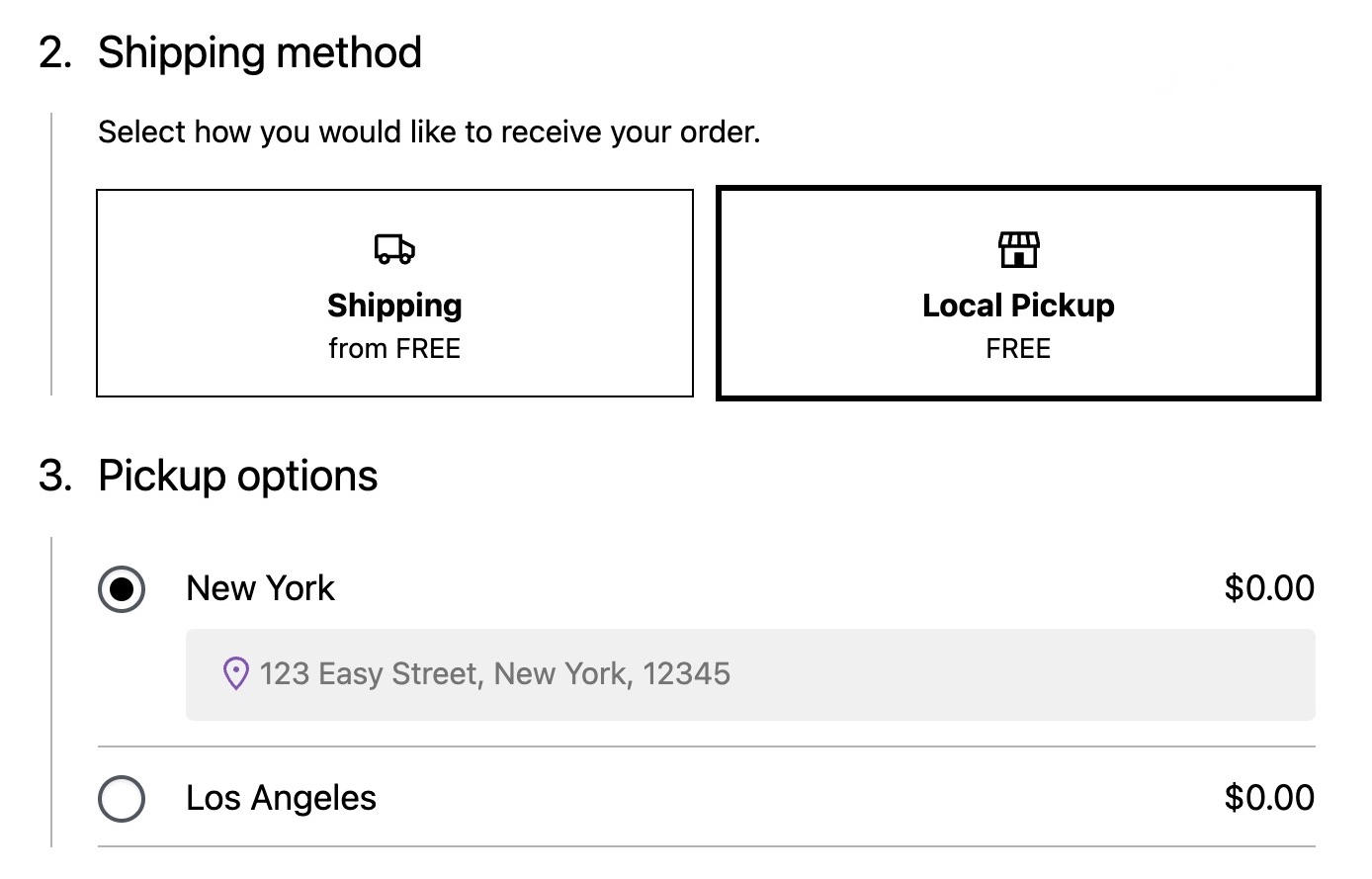This screenshot has height=879, width=1372.
Task: Click the "from FREE" shipping price text
Action: pos(394,349)
